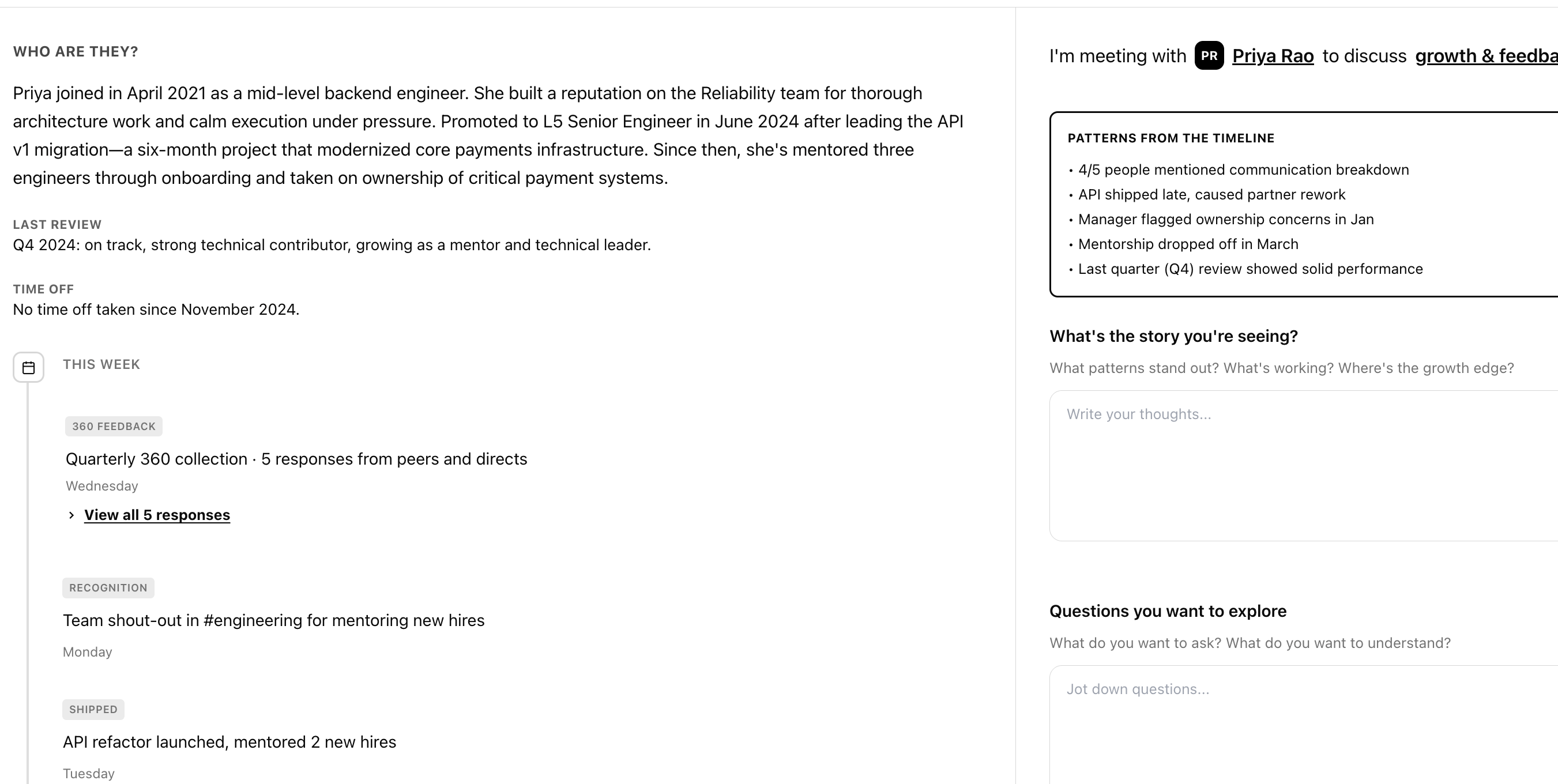Click the Mentorship dropped off in March bullet
The height and width of the screenshot is (784, 1558).
pyautogui.click(x=1188, y=244)
